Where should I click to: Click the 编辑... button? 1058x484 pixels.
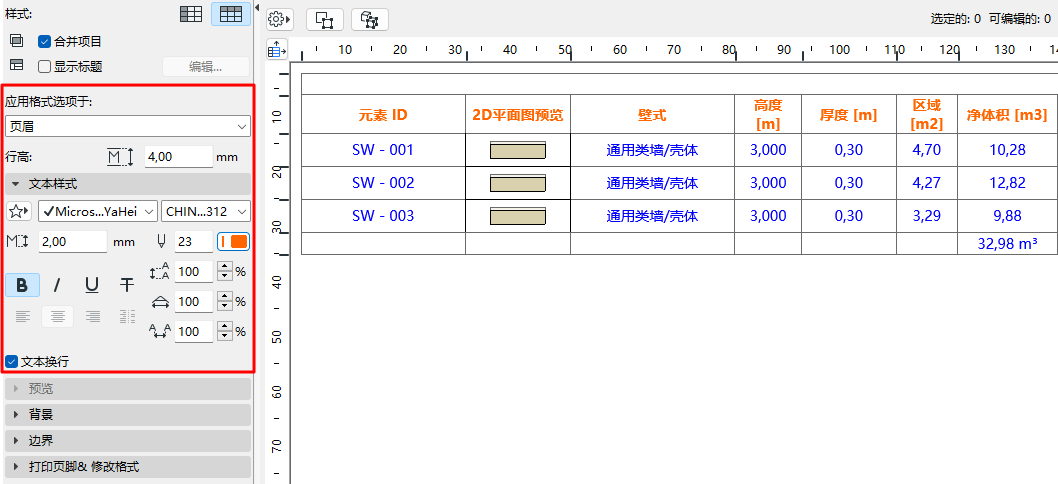tap(206, 66)
